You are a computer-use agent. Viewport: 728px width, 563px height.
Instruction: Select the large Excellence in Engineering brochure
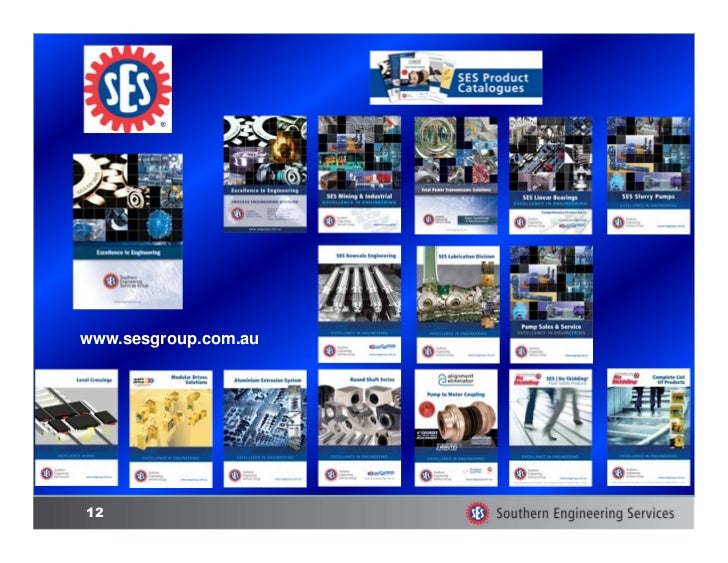tap(128, 231)
